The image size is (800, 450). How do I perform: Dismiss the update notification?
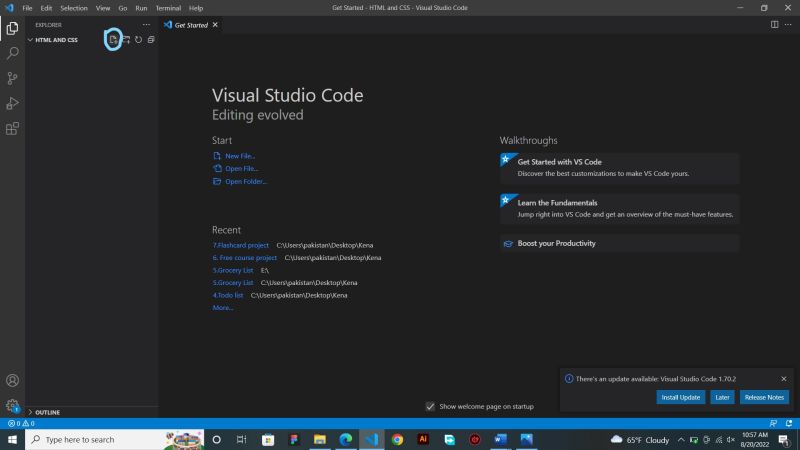pyautogui.click(x=784, y=379)
